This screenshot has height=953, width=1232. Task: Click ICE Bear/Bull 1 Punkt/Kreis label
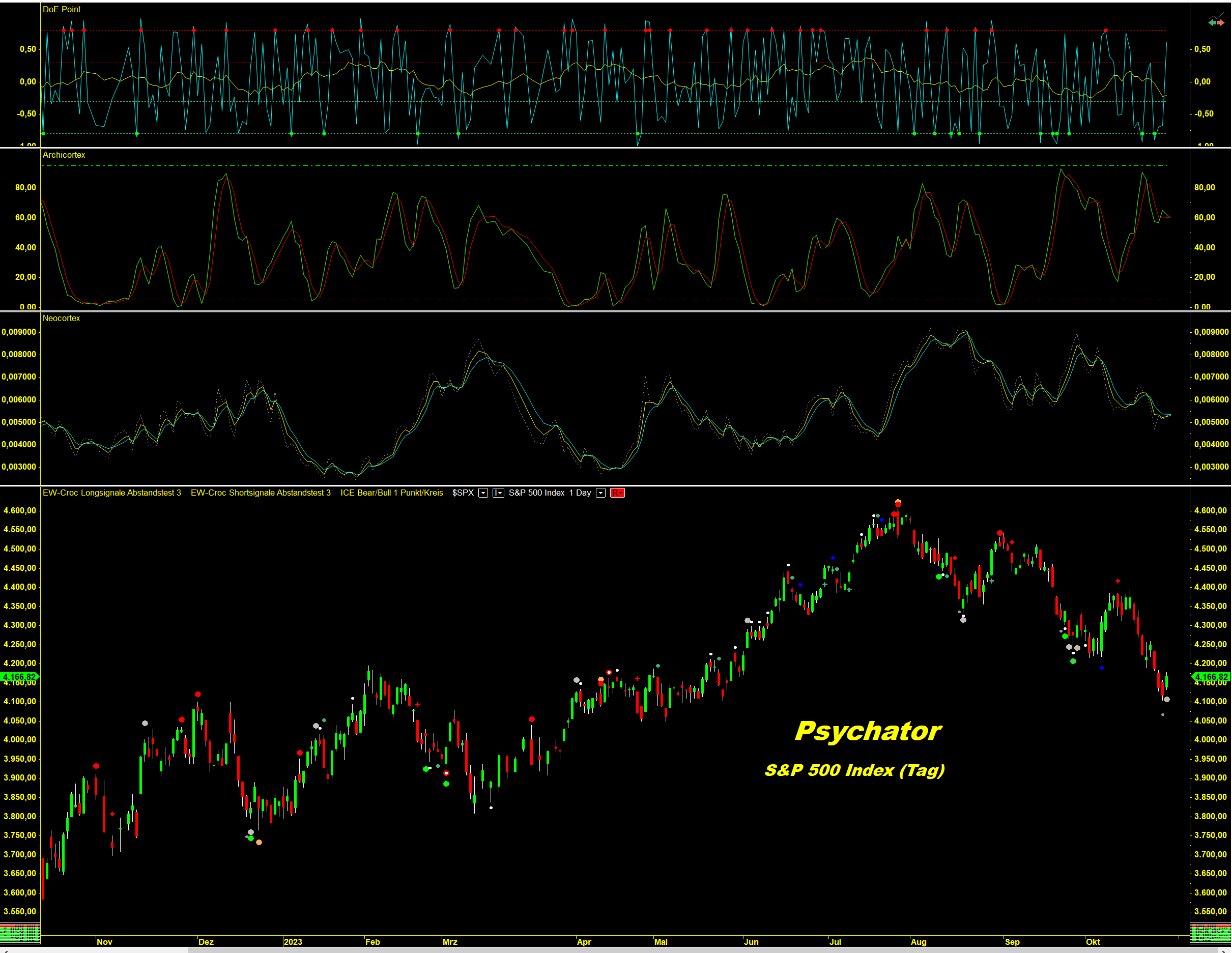click(x=391, y=493)
